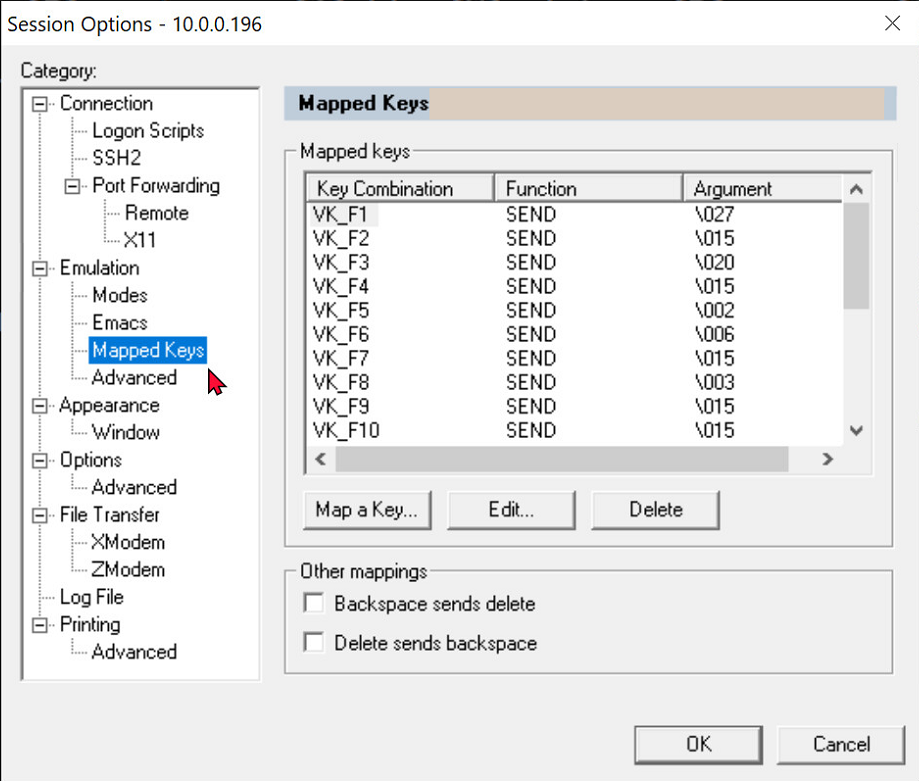Confirm settings with OK button

(x=698, y=744)
